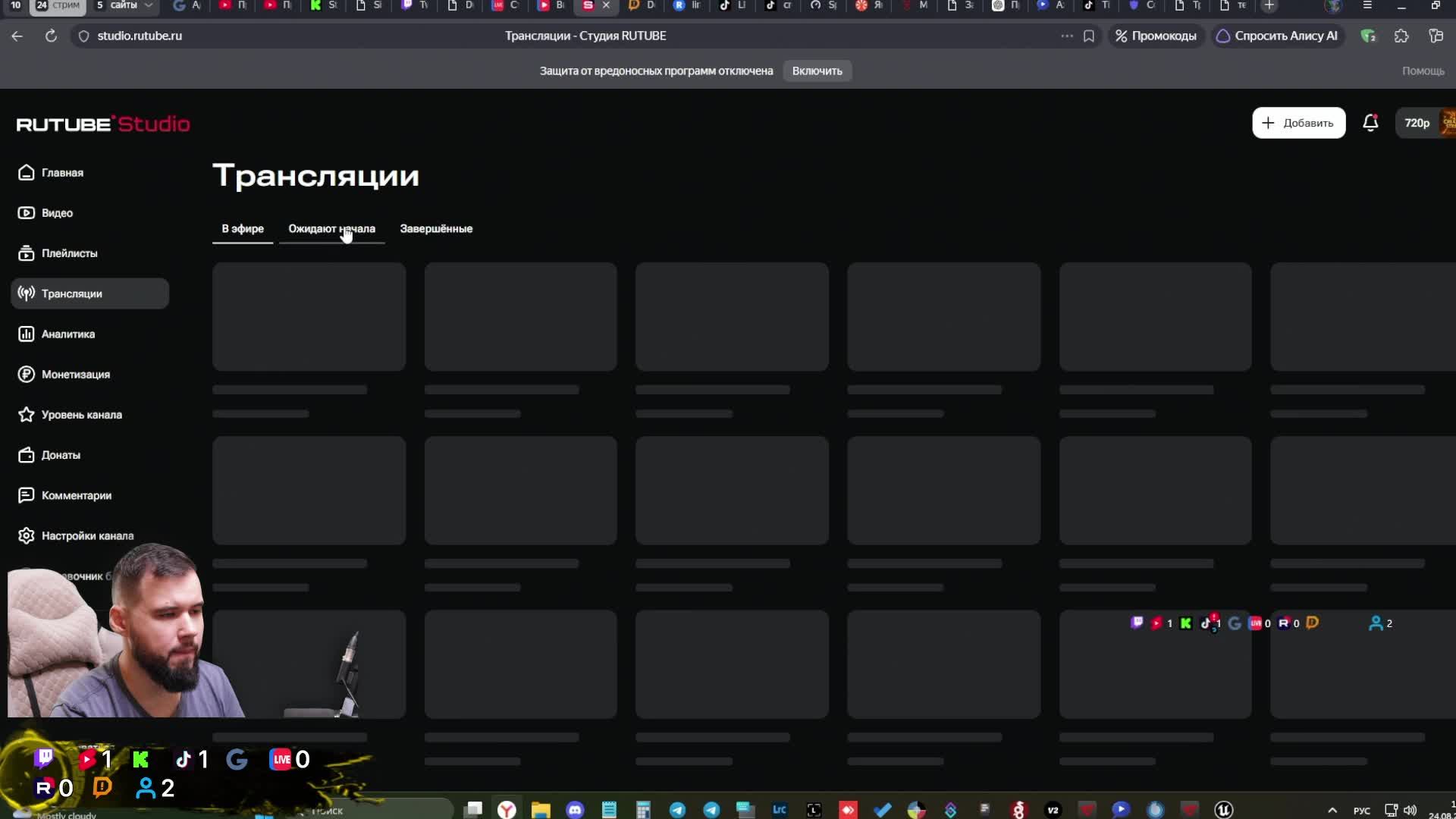Launch Yandex Browser from the taskbar

[x=507, y=810]
